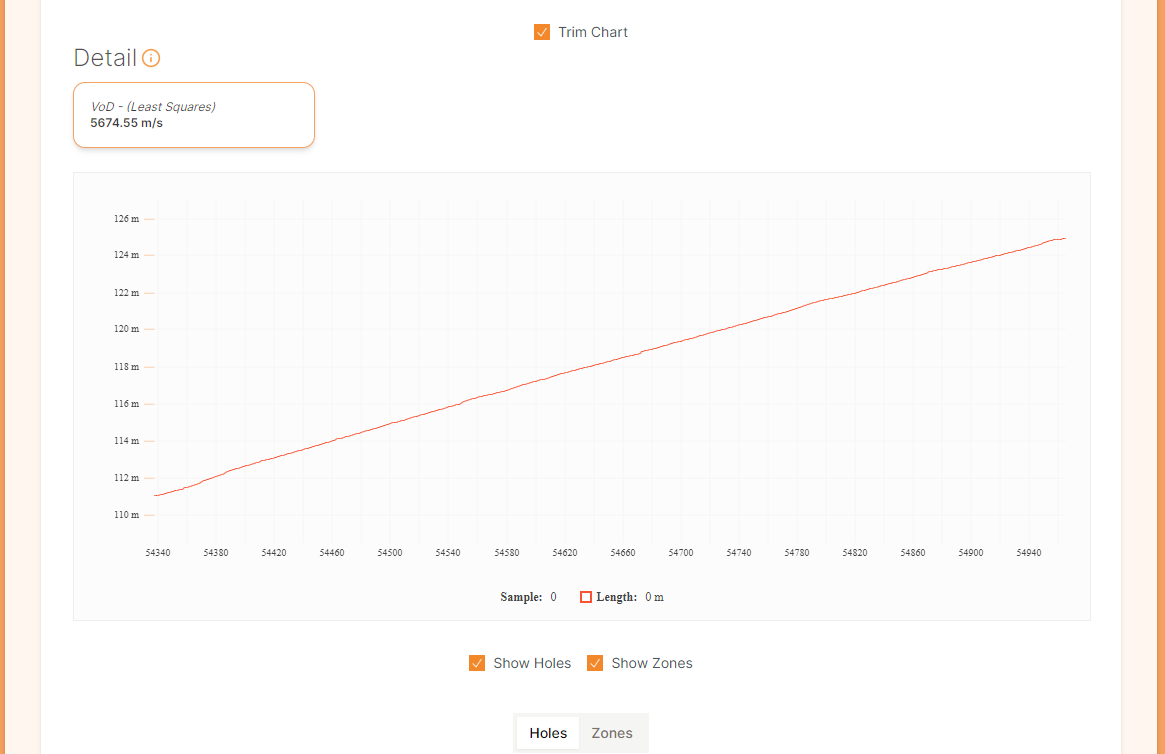Click the 110 m y-axis label
This screenshot has height=754, width=1165.
(126, 515)
